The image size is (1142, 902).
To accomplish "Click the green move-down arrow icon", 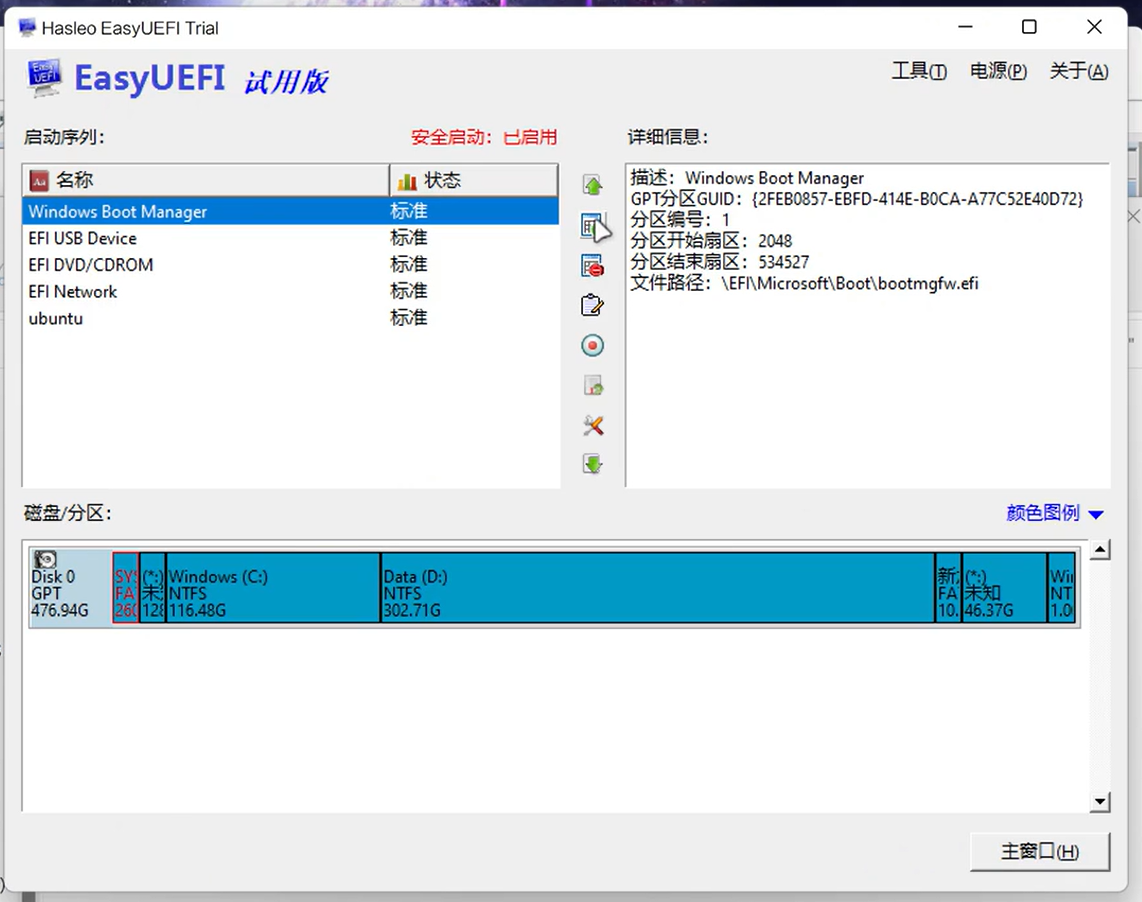I will point(593,464).
